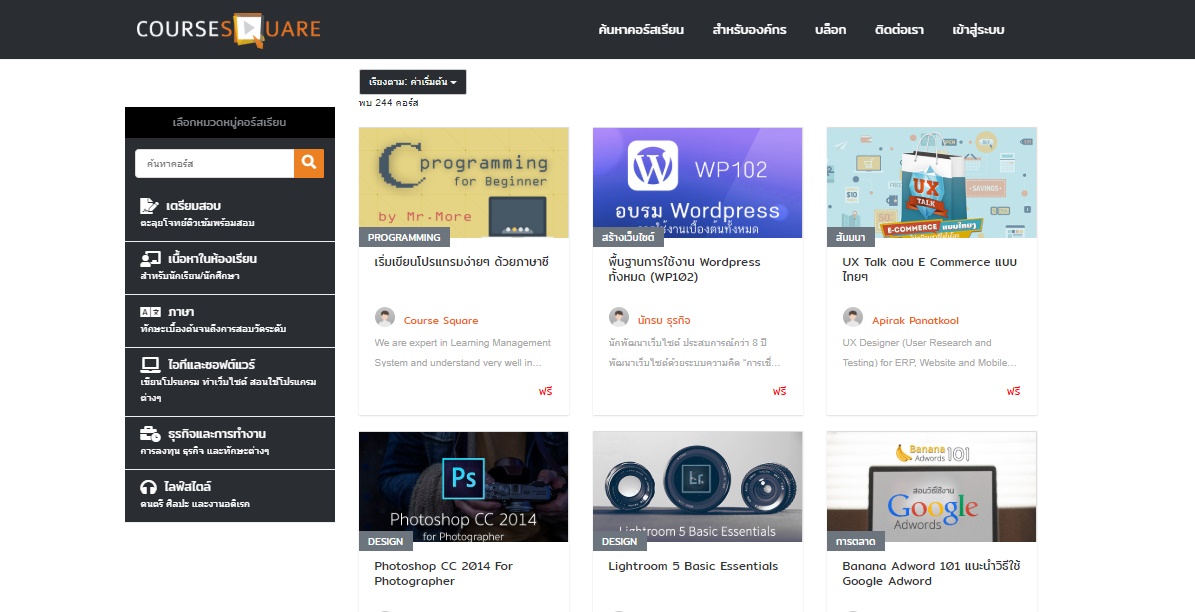Open ค้นหาคอร์สเรียน in the top navigation
This screenshot has height=612, width=1195.
(x=640, y=30)
